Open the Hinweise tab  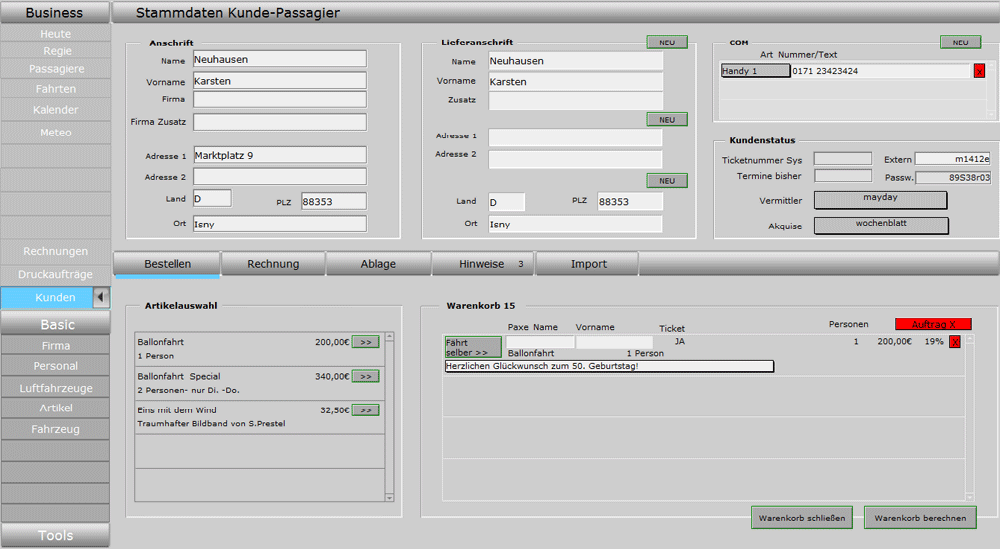click(482, 264)
